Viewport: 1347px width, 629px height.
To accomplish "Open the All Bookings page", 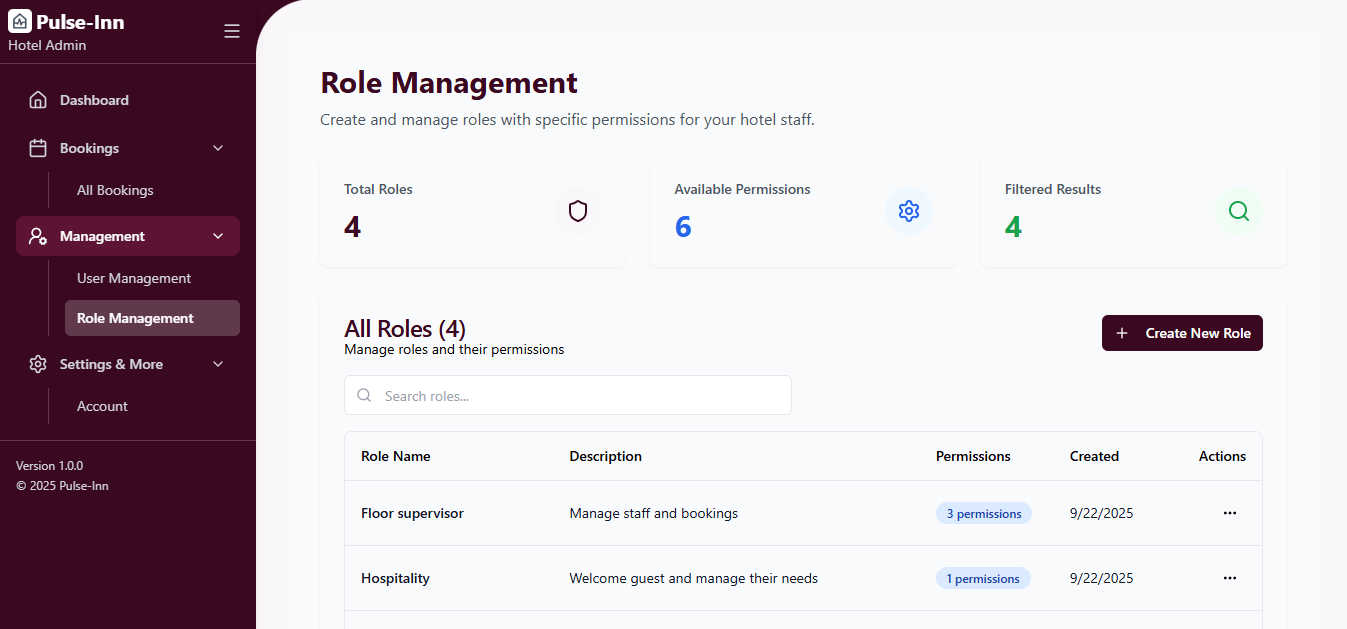I will (x=116, y=190).
